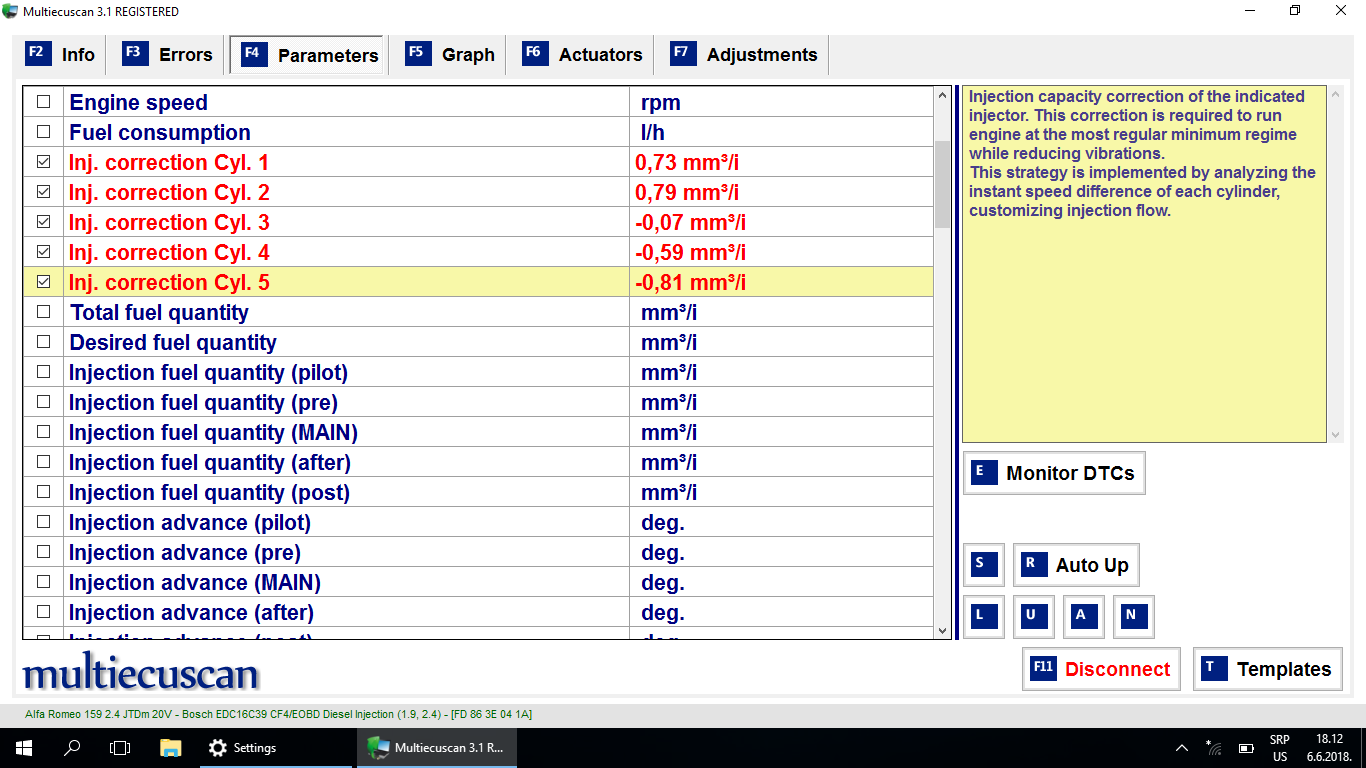Image resolution: width=1366 pixels, height=768 pixels.
Task: Click the parameter list scrollbar thumb
Action: click(x=942, y=184)
